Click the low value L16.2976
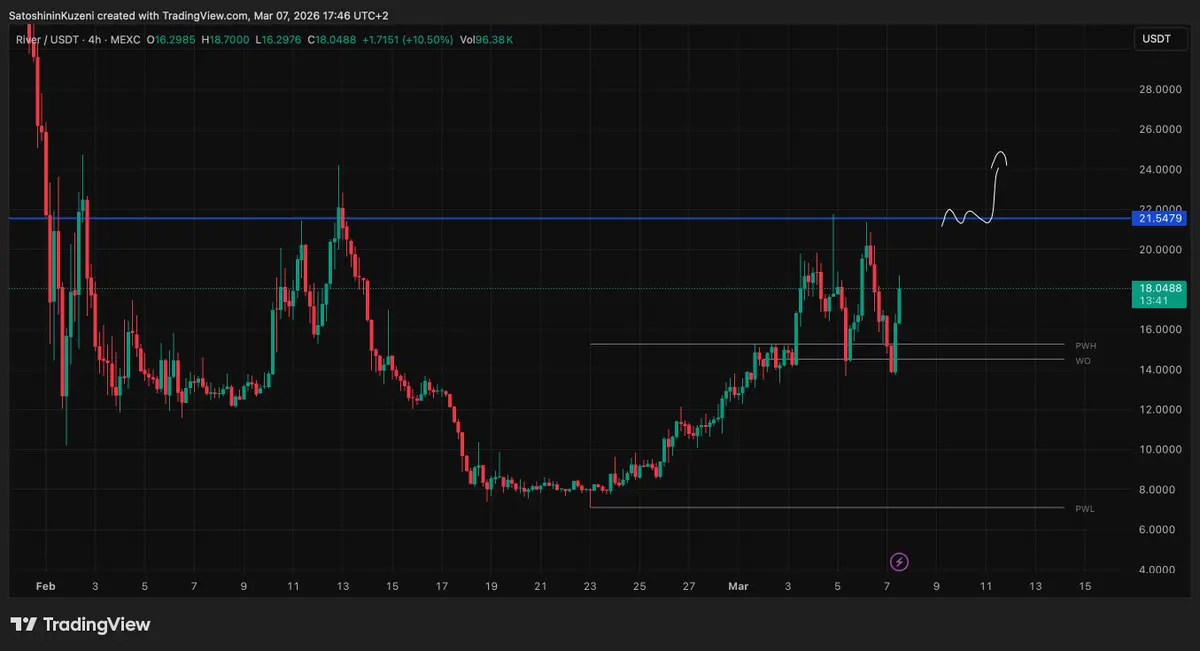Image resolution: width=1200 pixels, height=651 pixels. point(279,40)
